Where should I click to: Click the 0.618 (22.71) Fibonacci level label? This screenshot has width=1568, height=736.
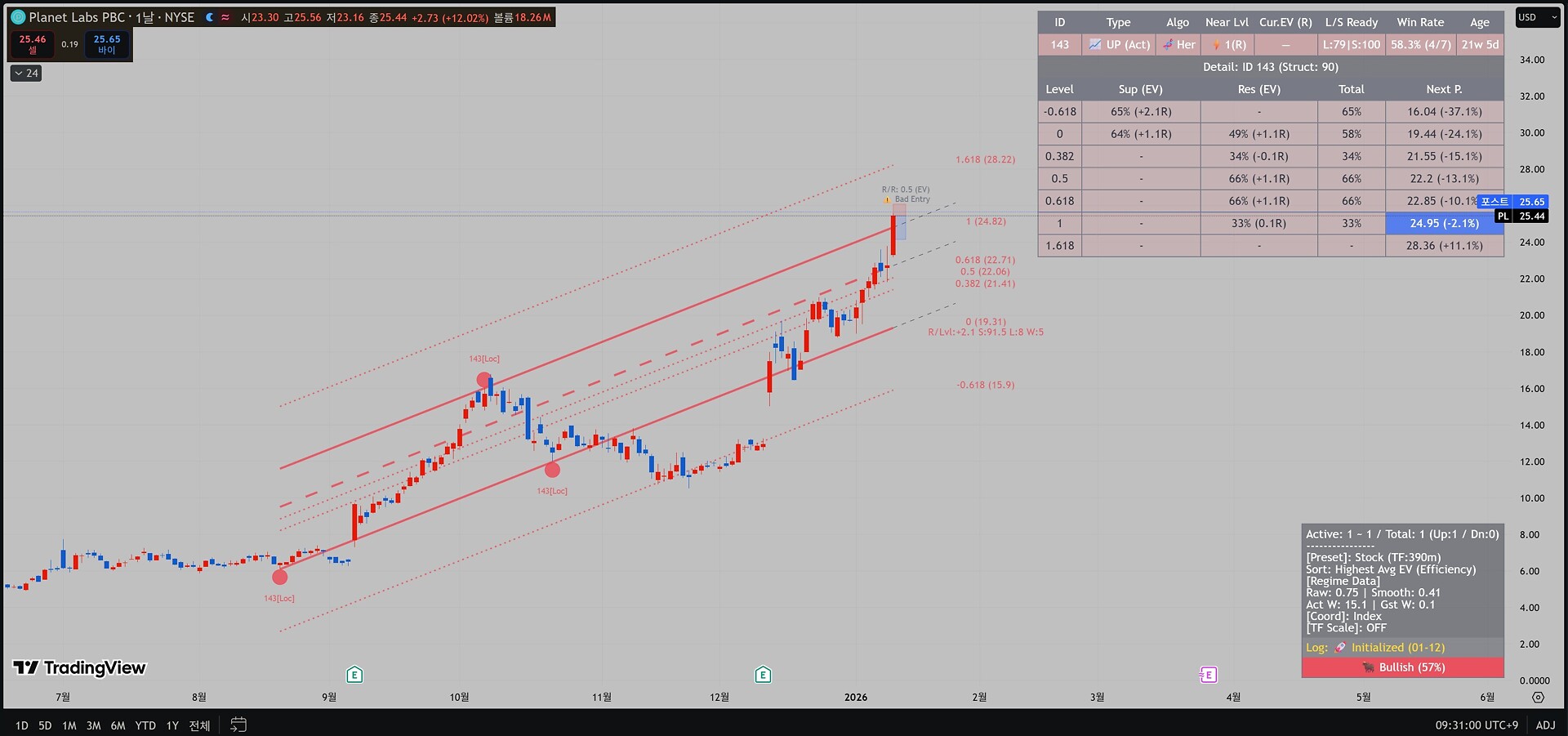(986, 261)
